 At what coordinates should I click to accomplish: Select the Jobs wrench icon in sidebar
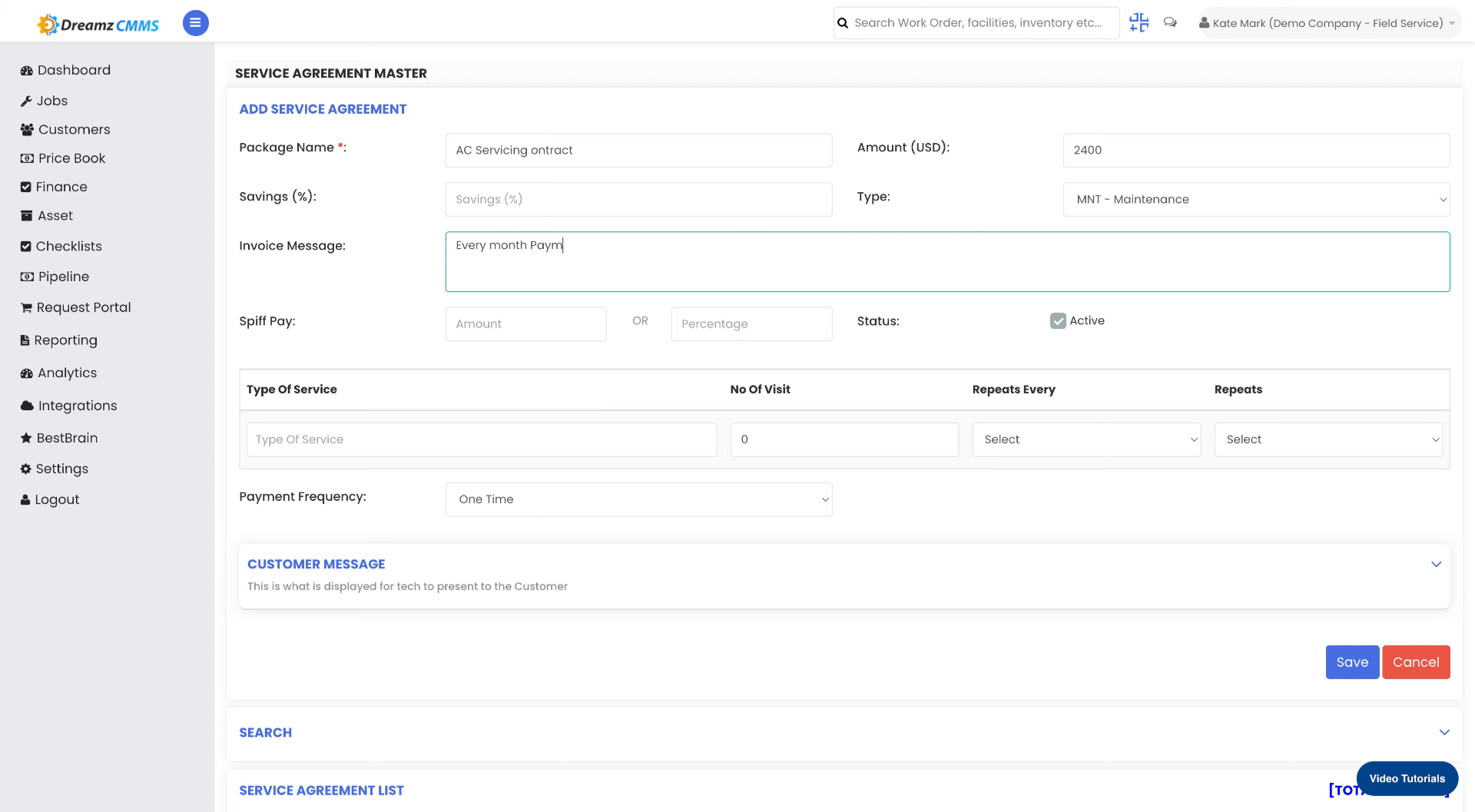[26, 101]
